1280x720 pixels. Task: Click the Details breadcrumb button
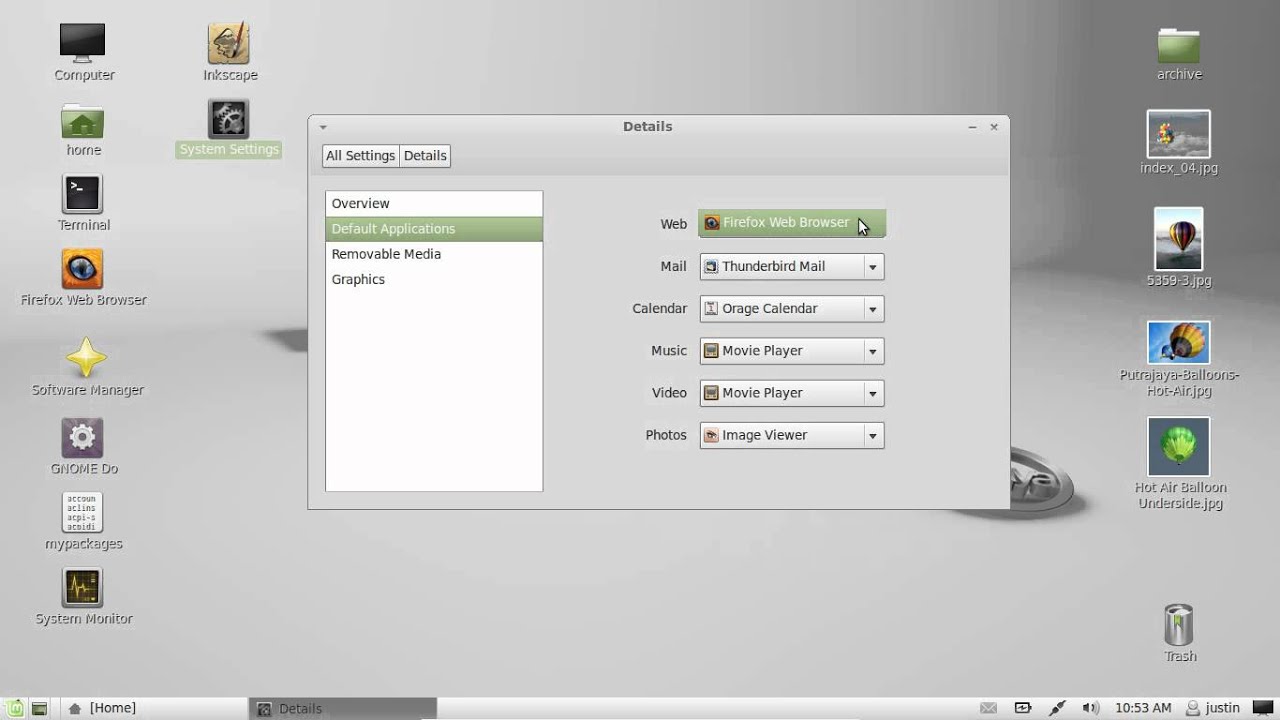(x=425, y=155)
